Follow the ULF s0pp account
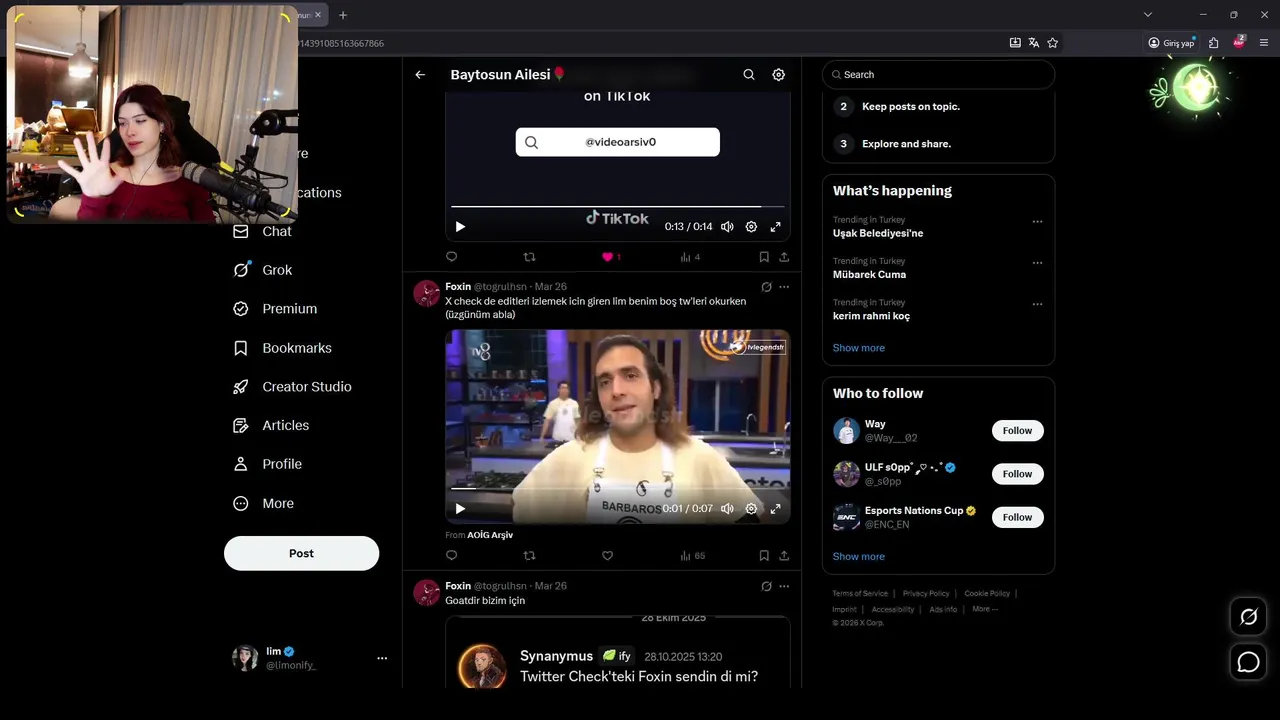1280x720 pixels. click(x=1017, y=474)
